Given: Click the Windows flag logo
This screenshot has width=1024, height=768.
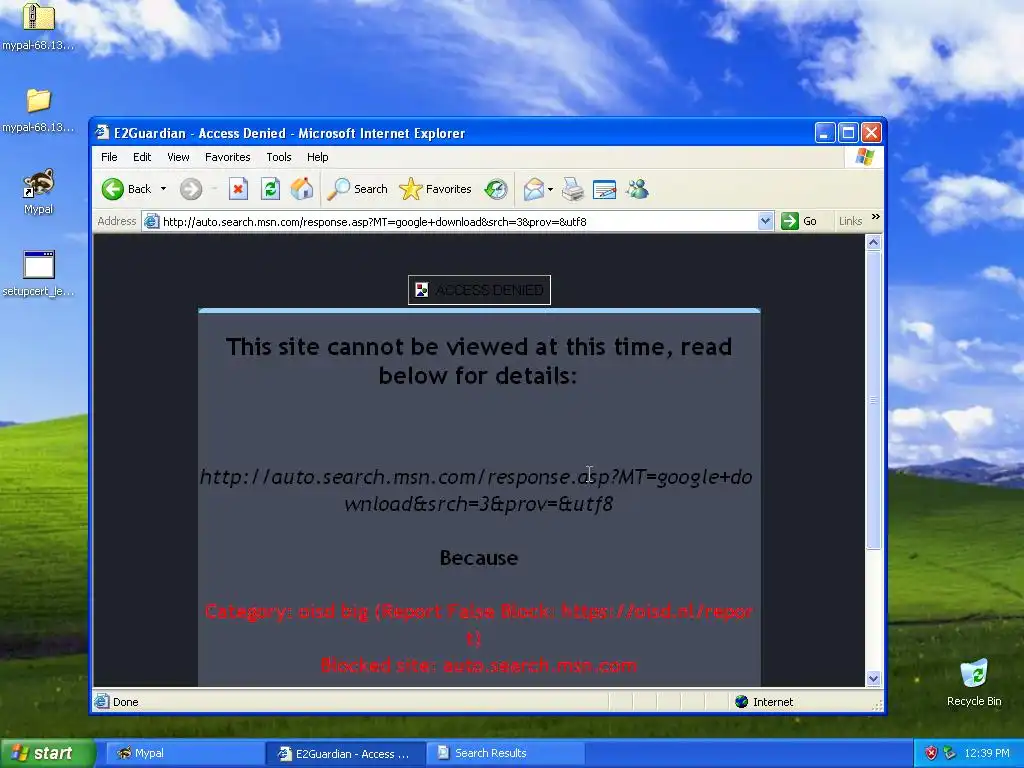Looking at the screenshot, I should click(x=865, y=157).
